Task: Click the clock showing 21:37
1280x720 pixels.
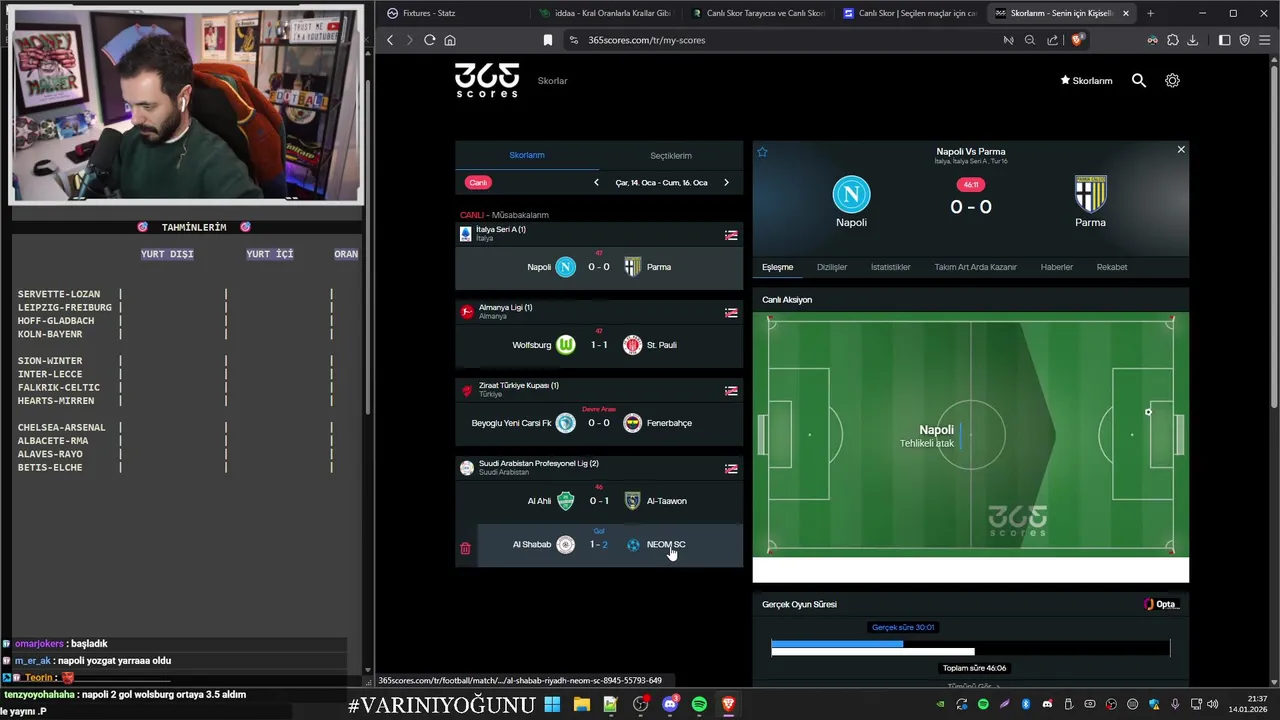Action: pyautogui.click(x=1257, y=698)
